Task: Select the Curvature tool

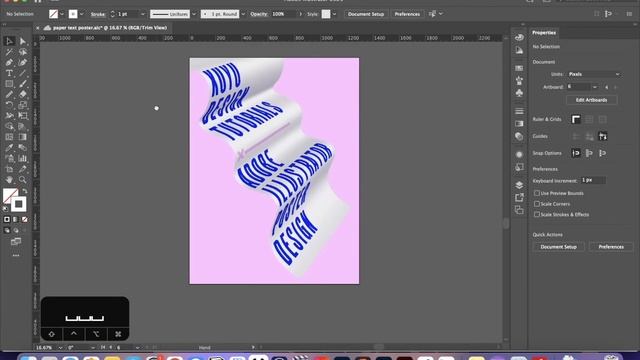Action: pyautogui.click(x=22, y=62)
